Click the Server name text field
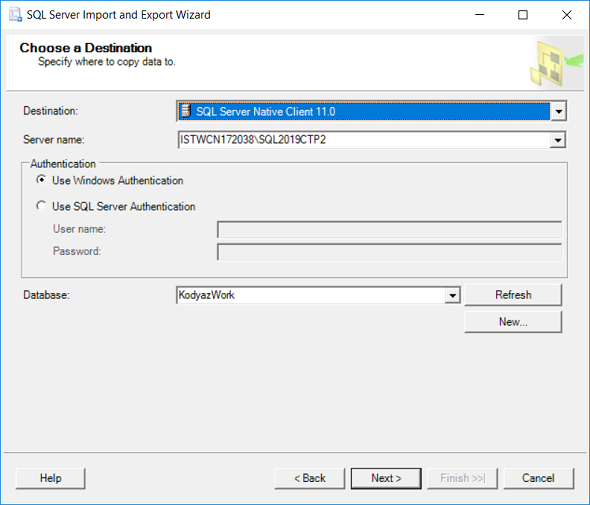 coord(364,140)
